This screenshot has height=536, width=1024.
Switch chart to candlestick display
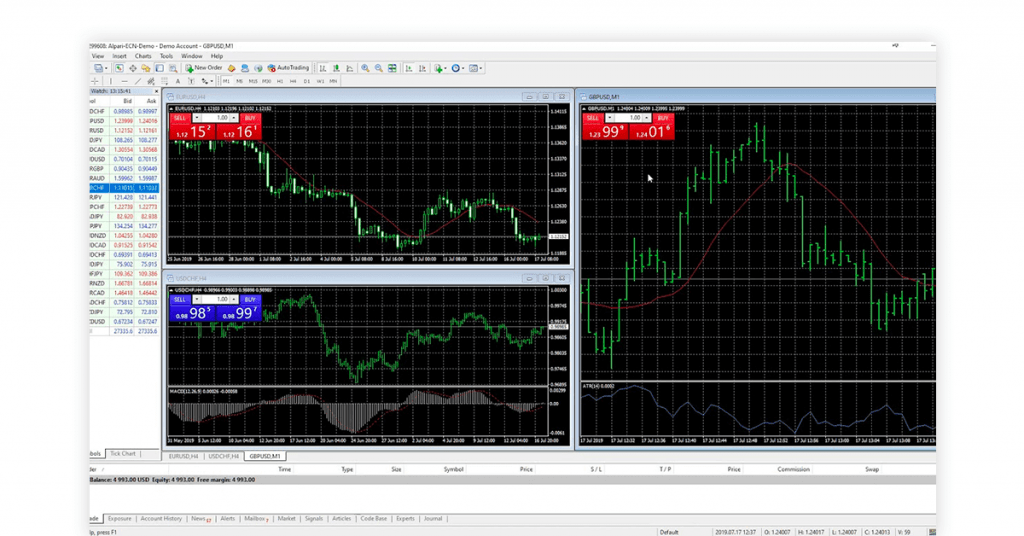click(x=336, y=68)
